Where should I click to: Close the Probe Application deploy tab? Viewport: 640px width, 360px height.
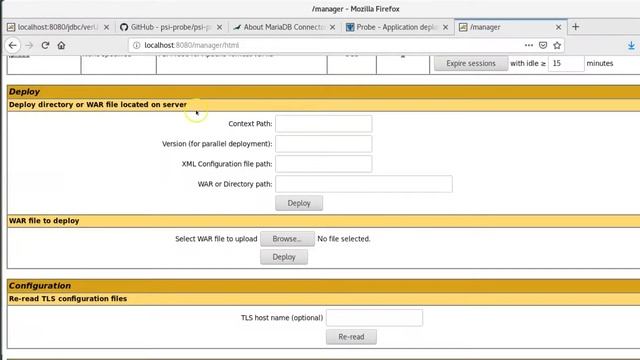coord(446,27)
